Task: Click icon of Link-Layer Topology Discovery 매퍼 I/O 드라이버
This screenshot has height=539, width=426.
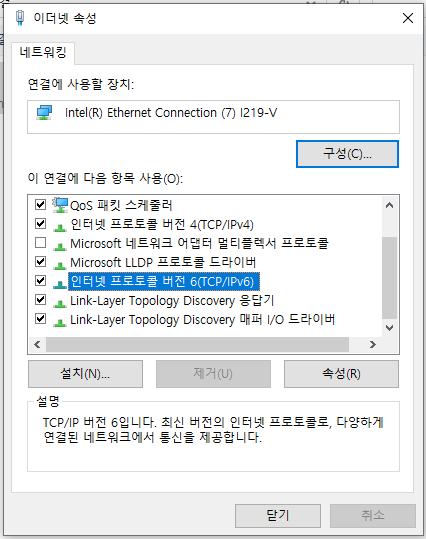Action: coord(60,322)
